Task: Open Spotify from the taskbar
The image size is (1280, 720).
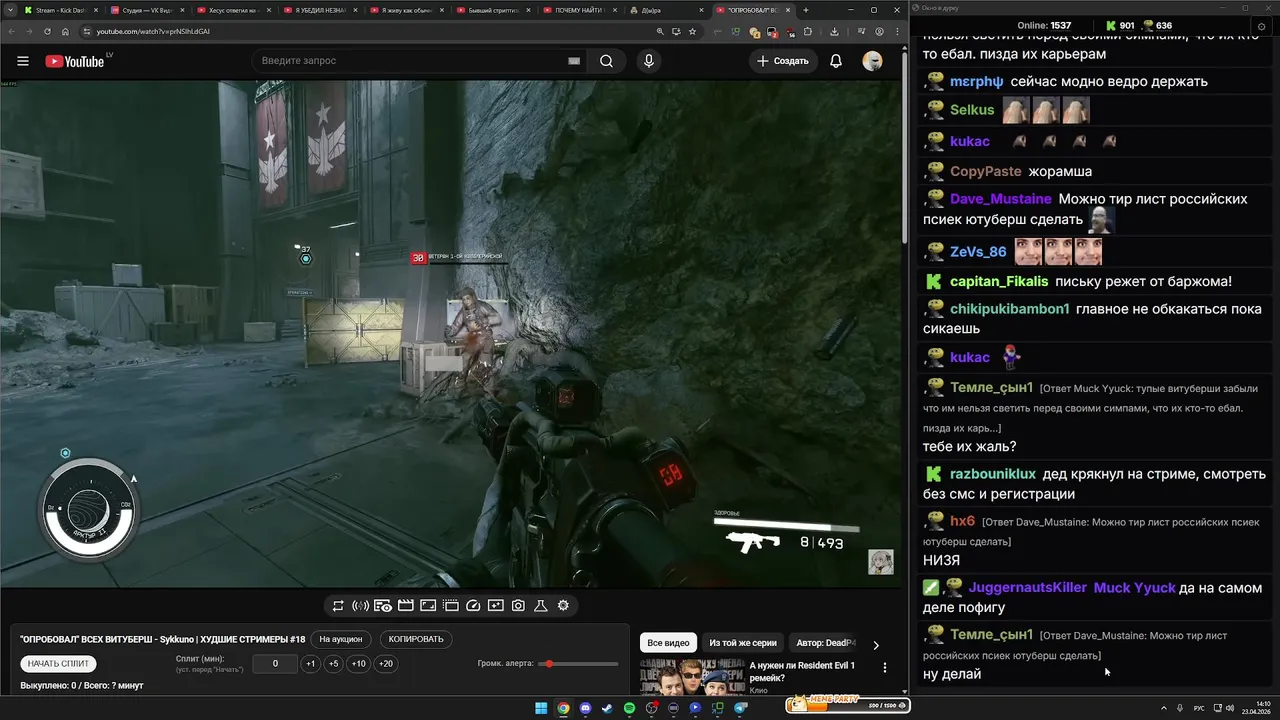Action: point(629,708)
